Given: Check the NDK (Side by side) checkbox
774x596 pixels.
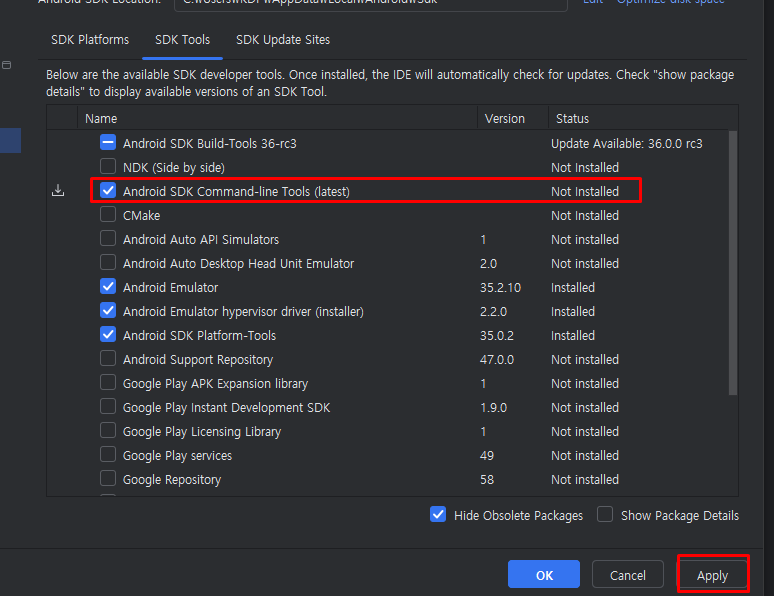Looking at the screenshot, I should pos(108,166).
